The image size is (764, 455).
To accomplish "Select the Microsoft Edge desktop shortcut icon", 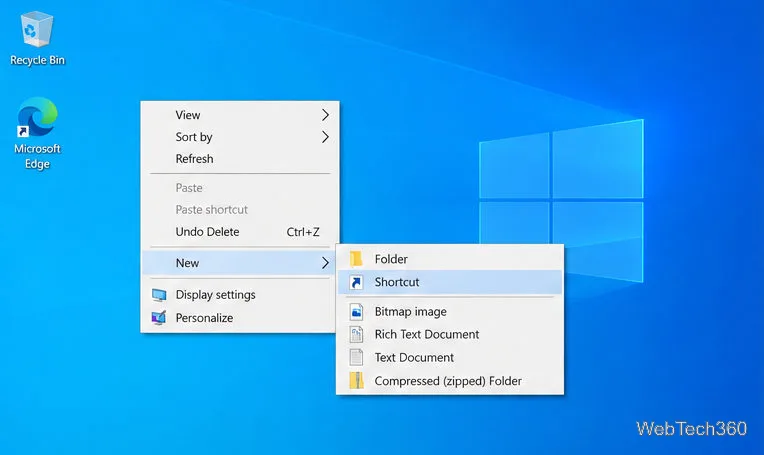I will pos(37,117).
